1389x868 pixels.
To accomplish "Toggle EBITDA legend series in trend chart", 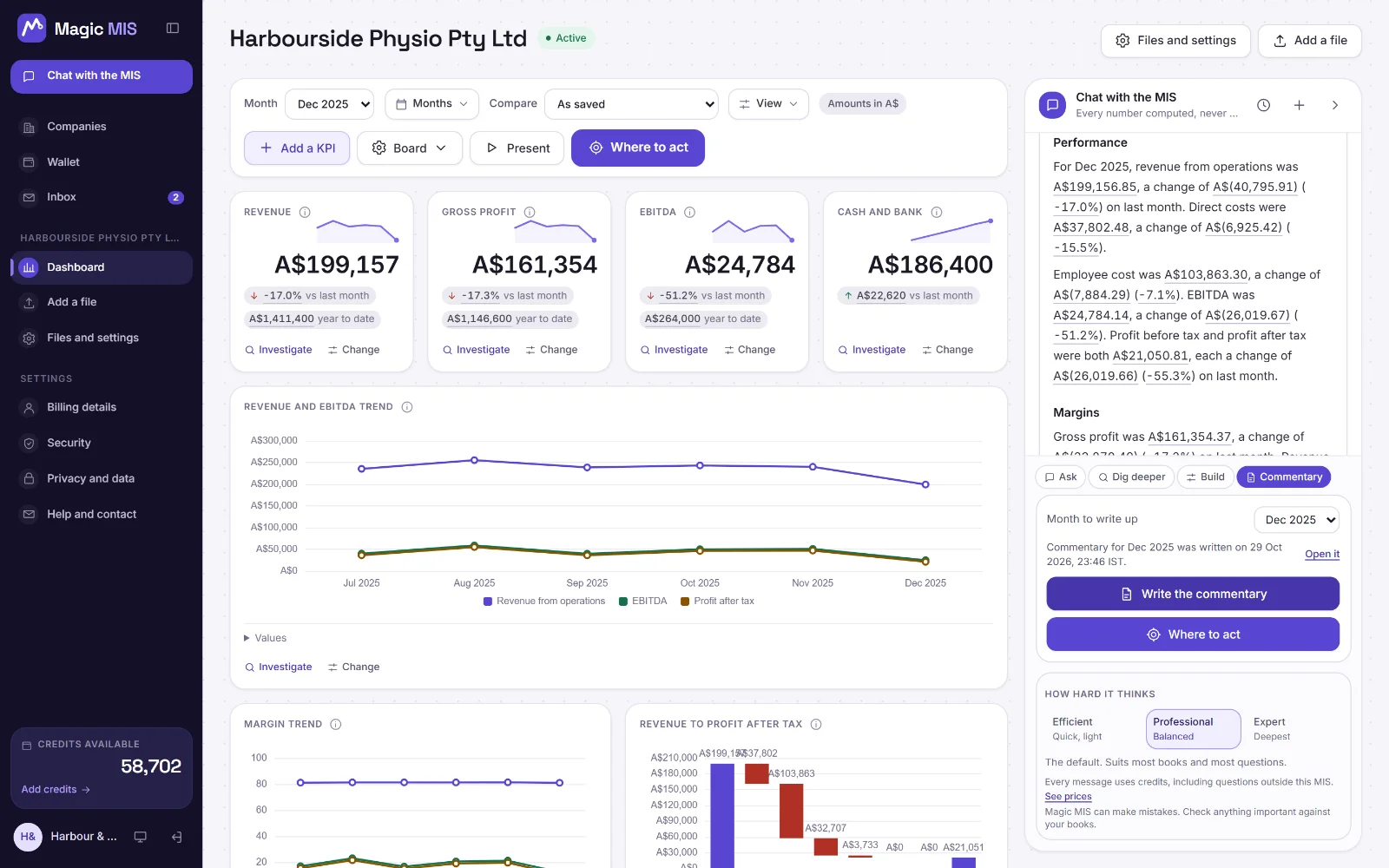I will point(642,601).
